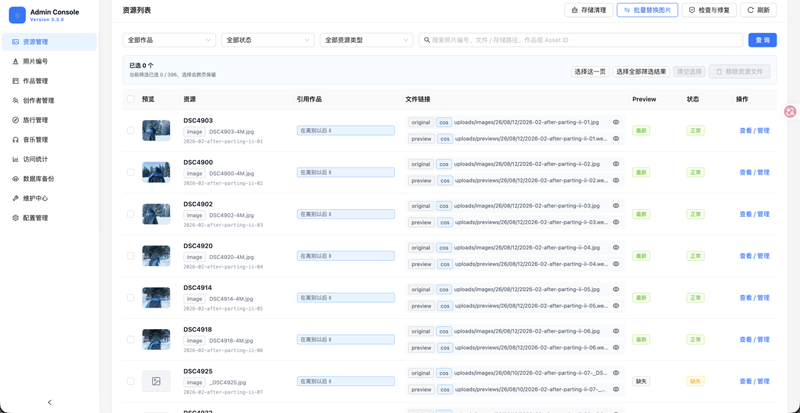Click eye icon for preview after-parting-ii-04

tap(616, 264)
